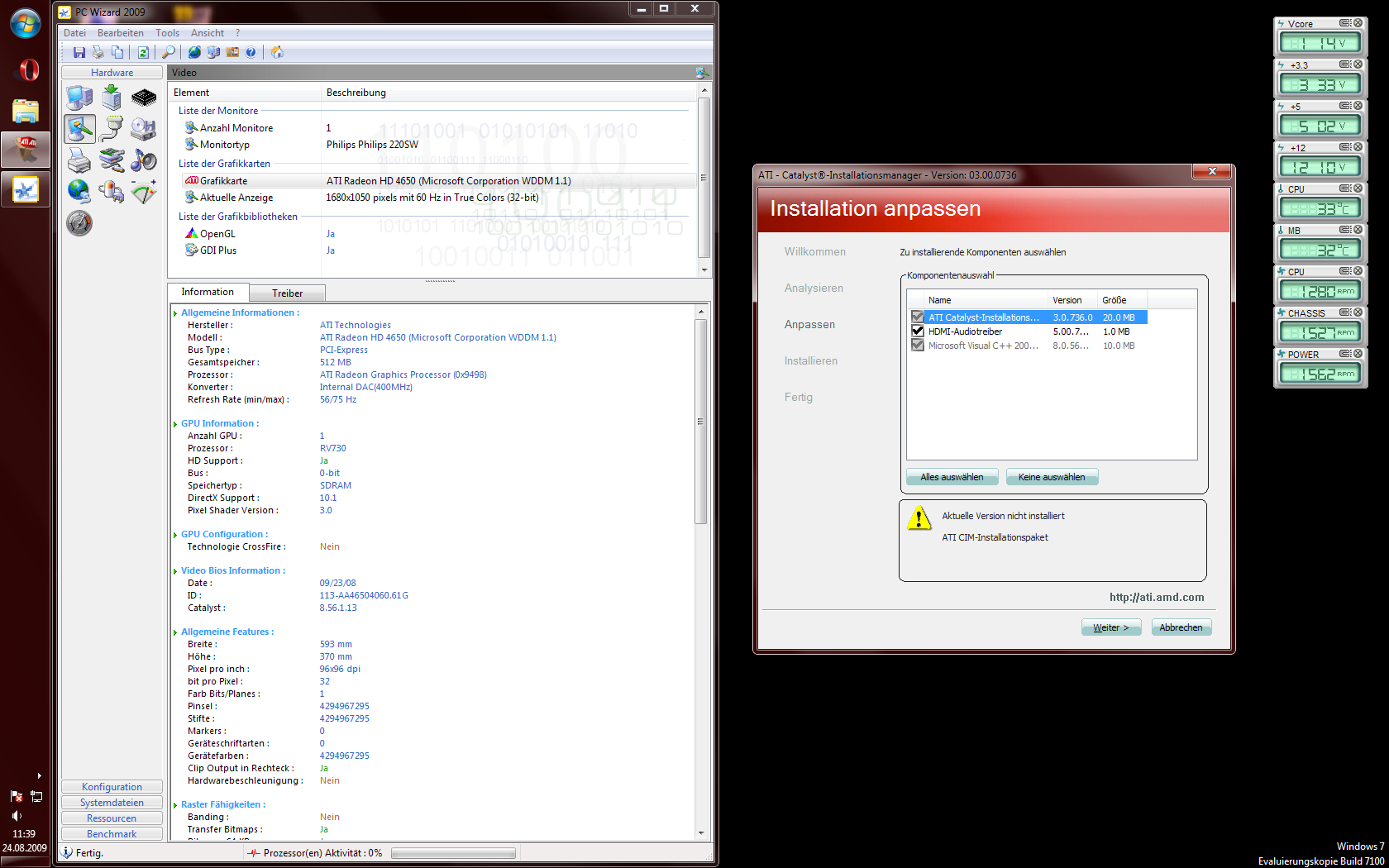
Task: Collapse the Raster Fähigkeiten section
Action: [175, 805]
